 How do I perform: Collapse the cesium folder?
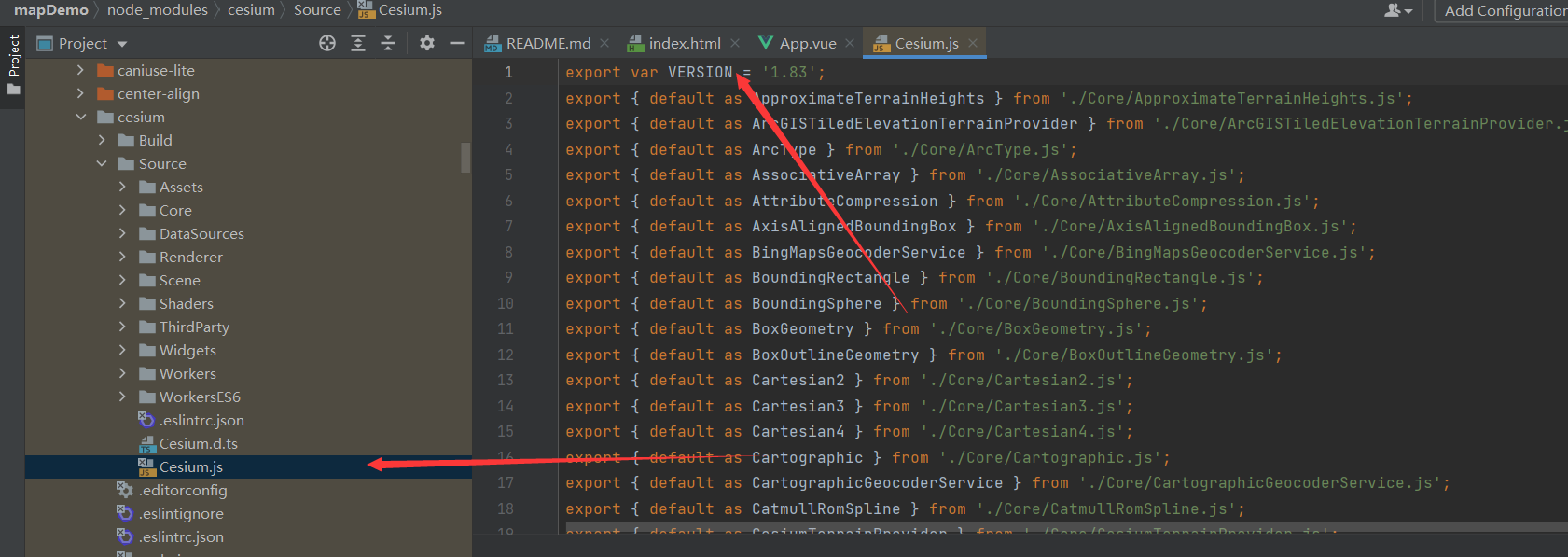(81, 117)
